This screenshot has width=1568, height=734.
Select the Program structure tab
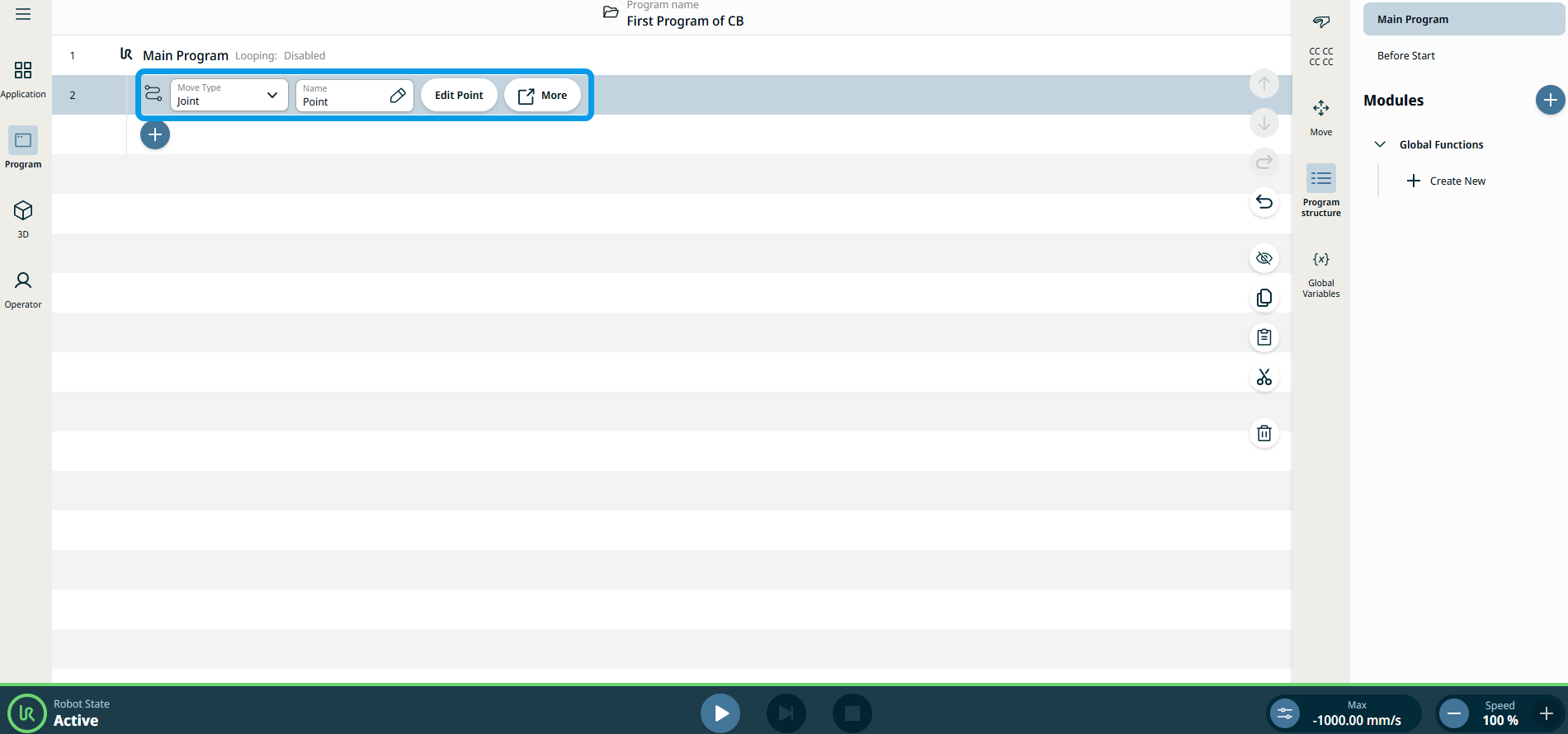[x=1320, y=190]
